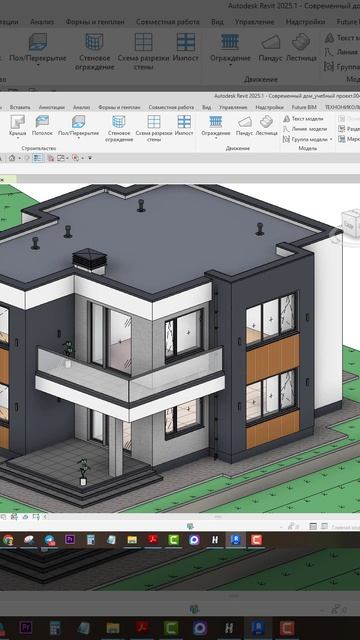Image resolution: width=360 pixels, height=640 pixels.
Task: Open the Аннотации ribbon tab
Action: (x=51, y=107)
